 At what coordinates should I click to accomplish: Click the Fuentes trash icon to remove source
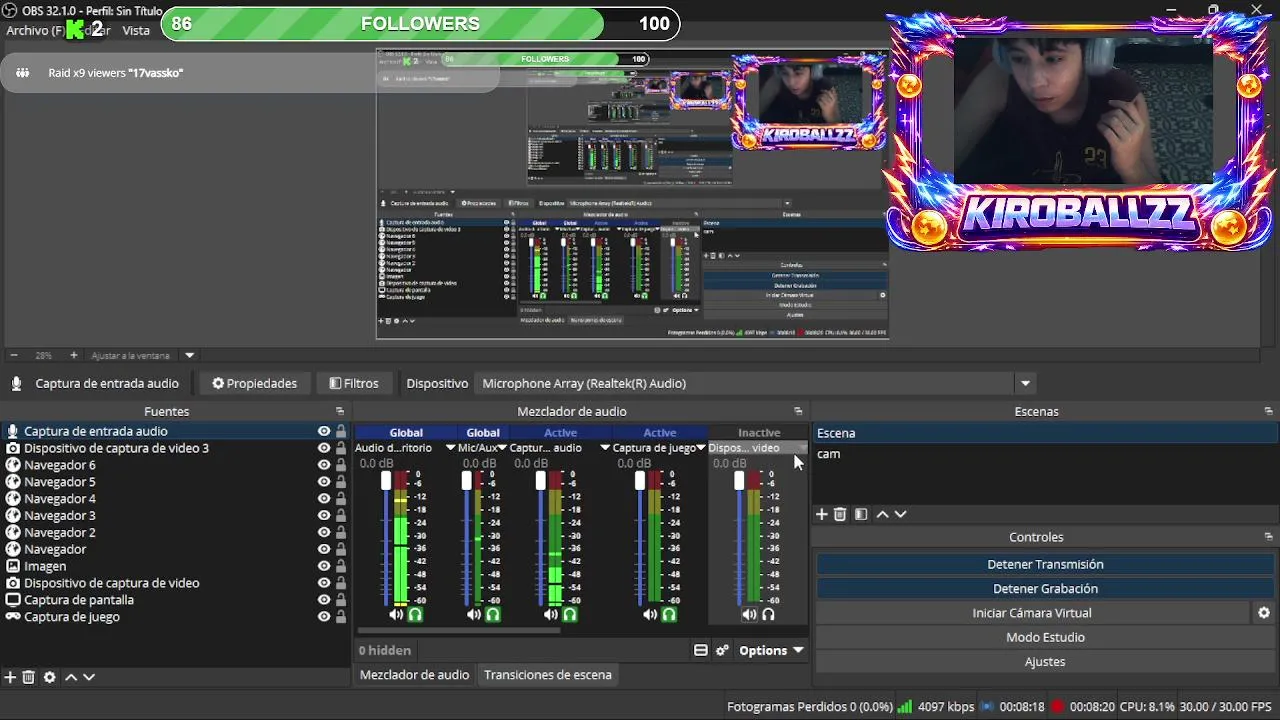[x=29, y=677]
